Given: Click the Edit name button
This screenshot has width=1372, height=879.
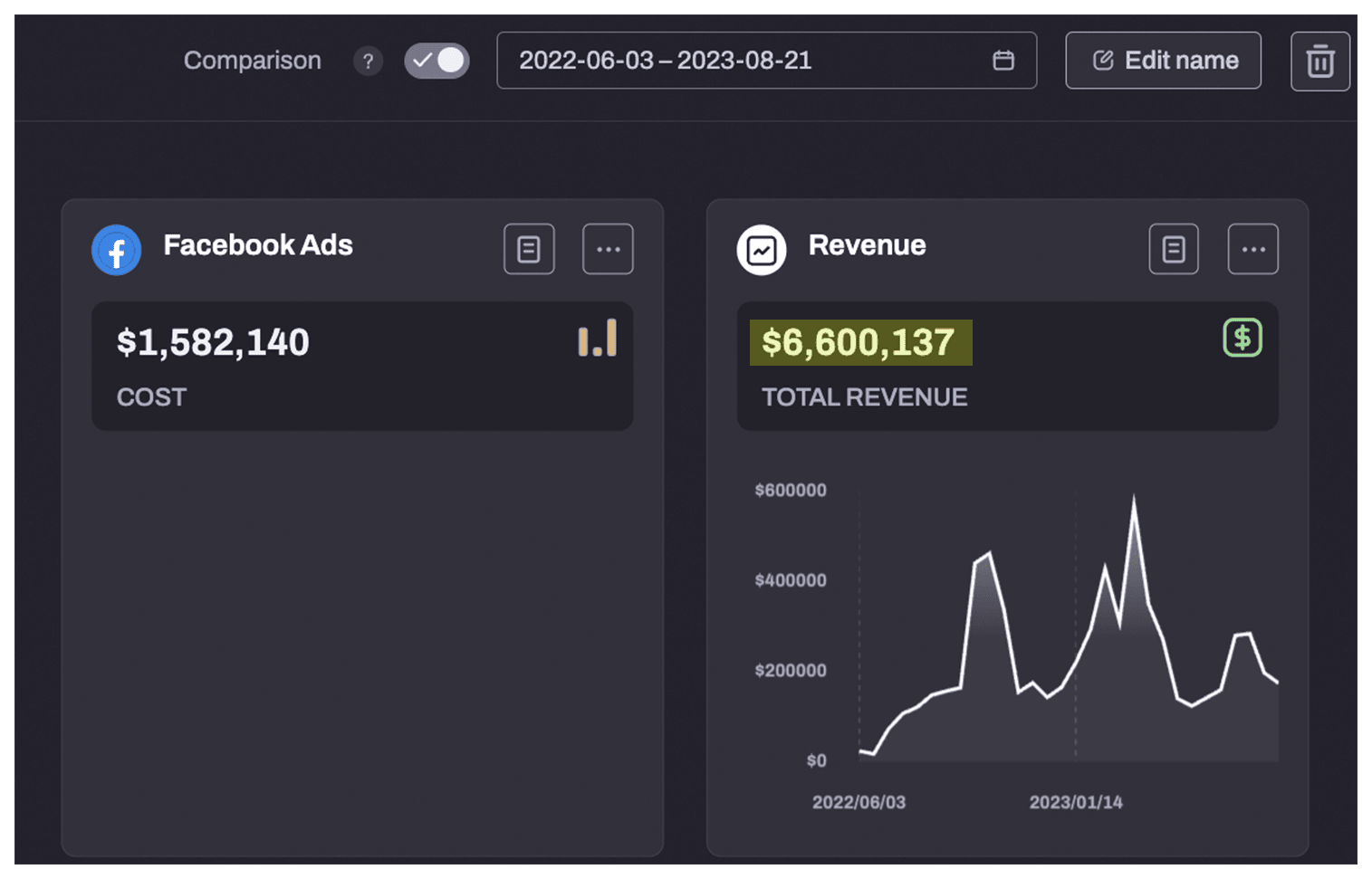Looking at the screenshot, I should [x=1163, y=61].
